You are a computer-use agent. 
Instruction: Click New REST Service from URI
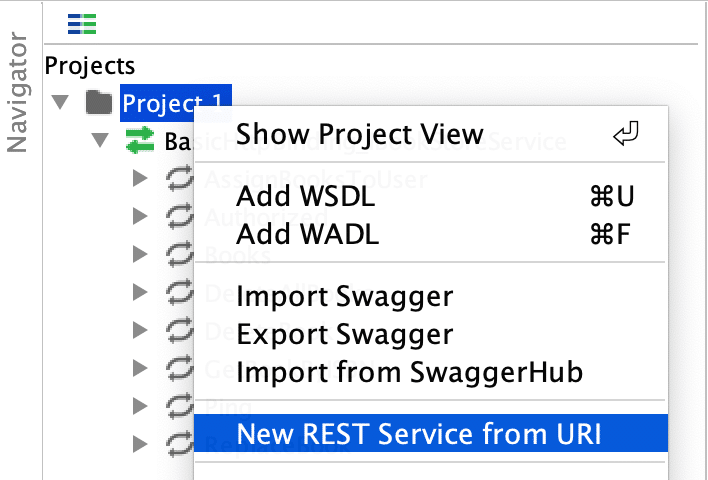point(420,434)
